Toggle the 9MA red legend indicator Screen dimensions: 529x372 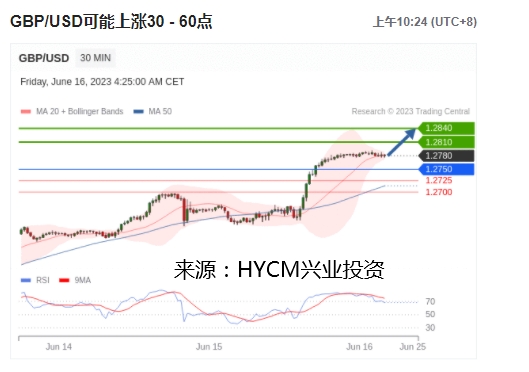click(64, 280)
